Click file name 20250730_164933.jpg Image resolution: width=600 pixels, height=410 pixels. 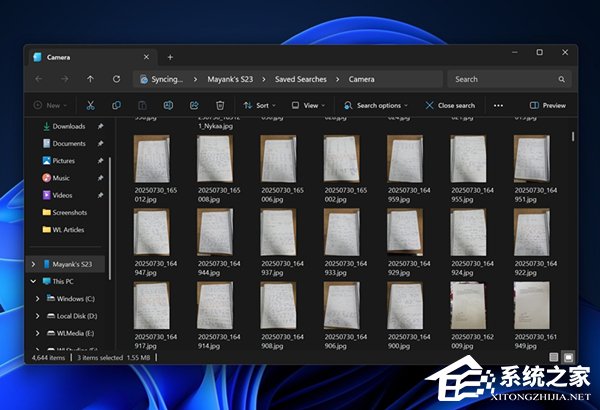click(x=346, y=268)
